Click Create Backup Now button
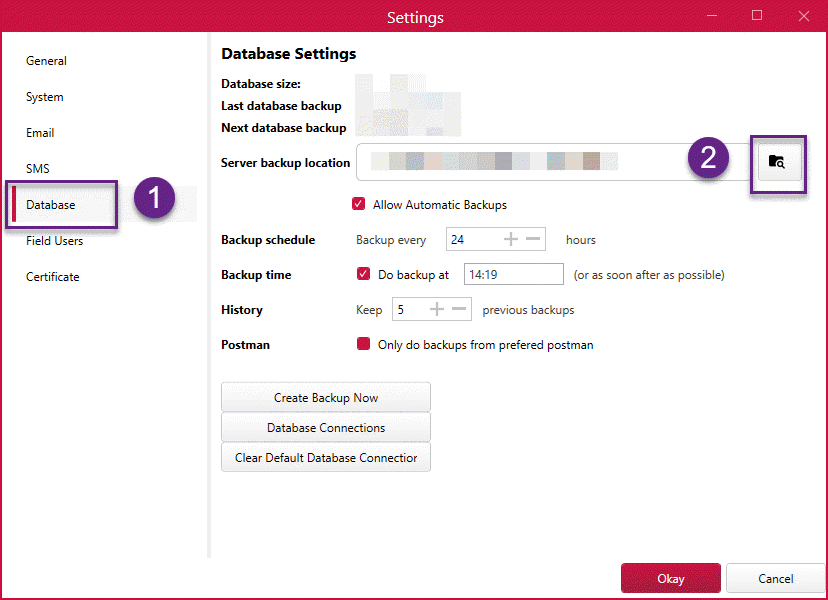 pyautogui.click(x=326, y=397)
